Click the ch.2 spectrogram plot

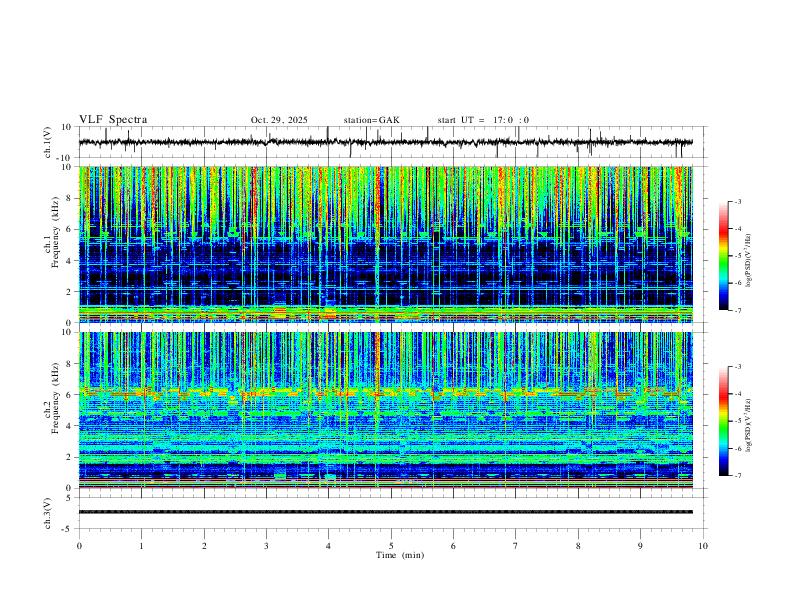pos(386,410)
